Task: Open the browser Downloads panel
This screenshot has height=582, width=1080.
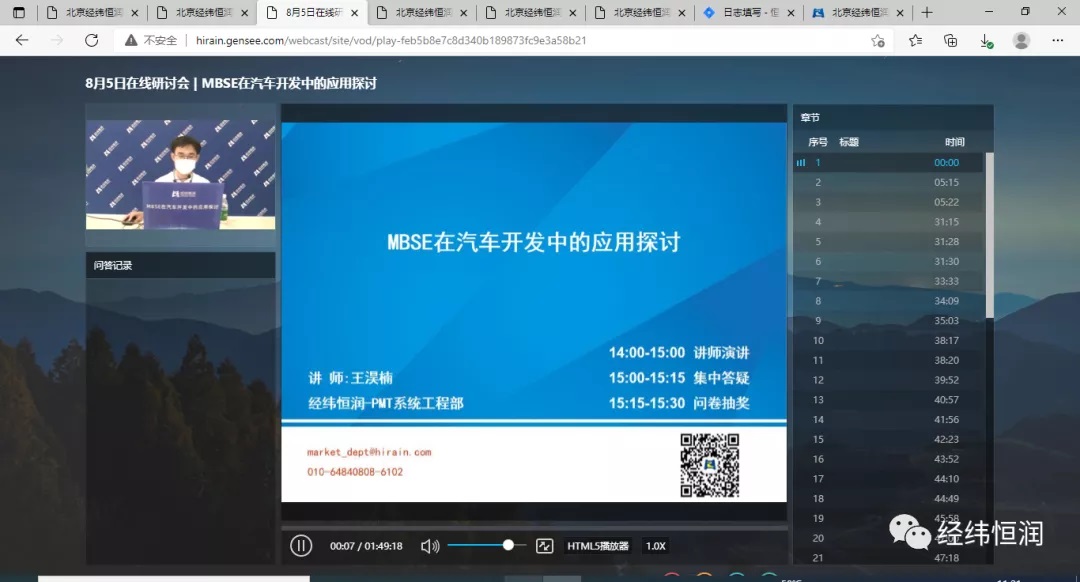Action: [986, 41]
